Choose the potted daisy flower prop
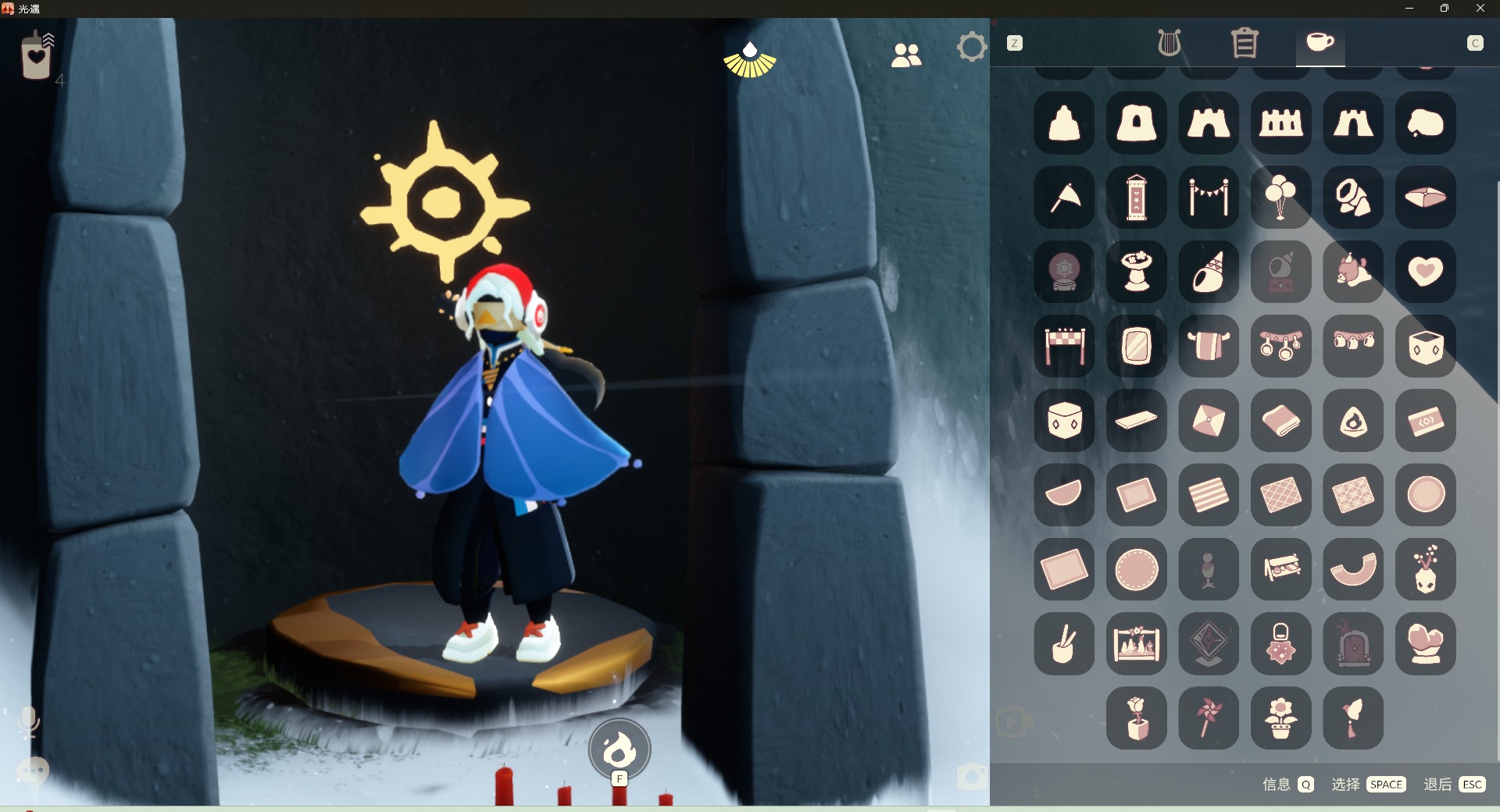Viewport: 1500px width, 812px height. coord(1280,718)
